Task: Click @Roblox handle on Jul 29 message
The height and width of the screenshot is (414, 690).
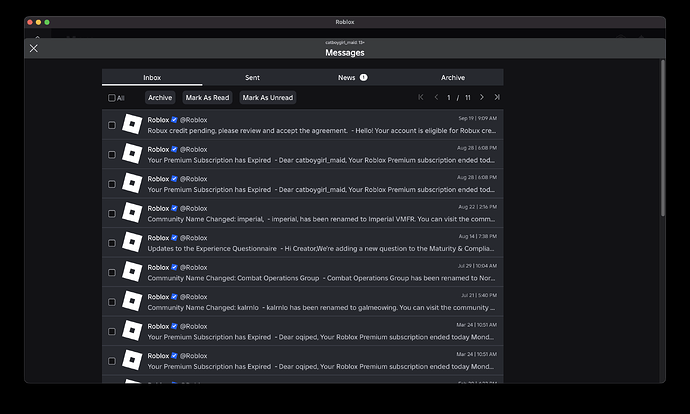Action: point(193,267)
